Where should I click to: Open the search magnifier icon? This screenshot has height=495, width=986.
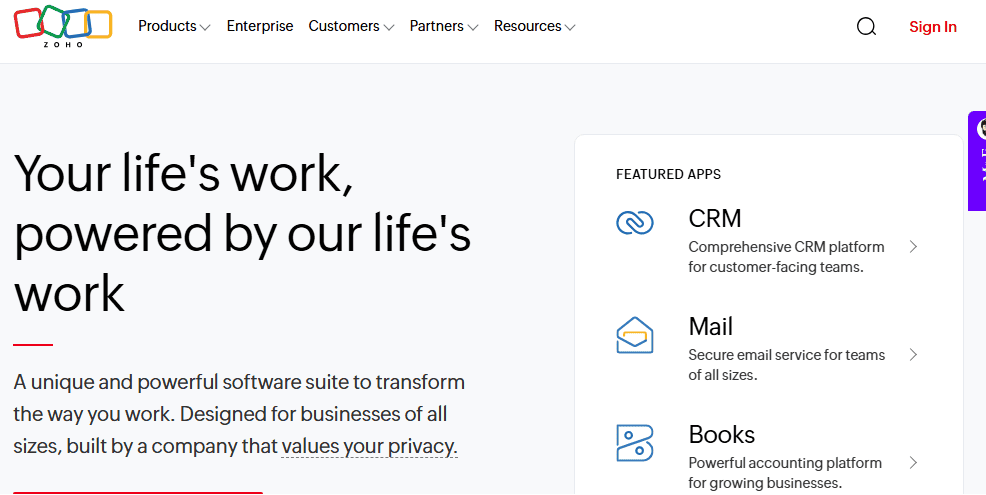(x=866, y=26)
